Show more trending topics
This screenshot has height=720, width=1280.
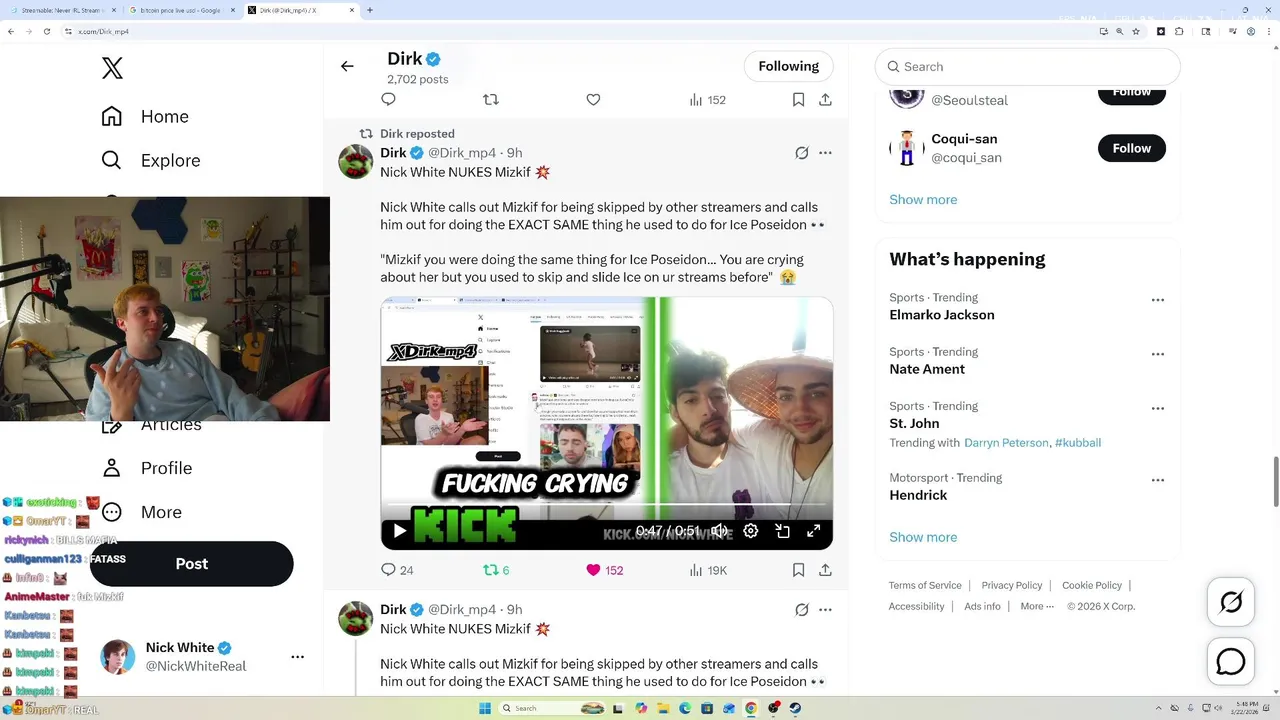[923, 537]
